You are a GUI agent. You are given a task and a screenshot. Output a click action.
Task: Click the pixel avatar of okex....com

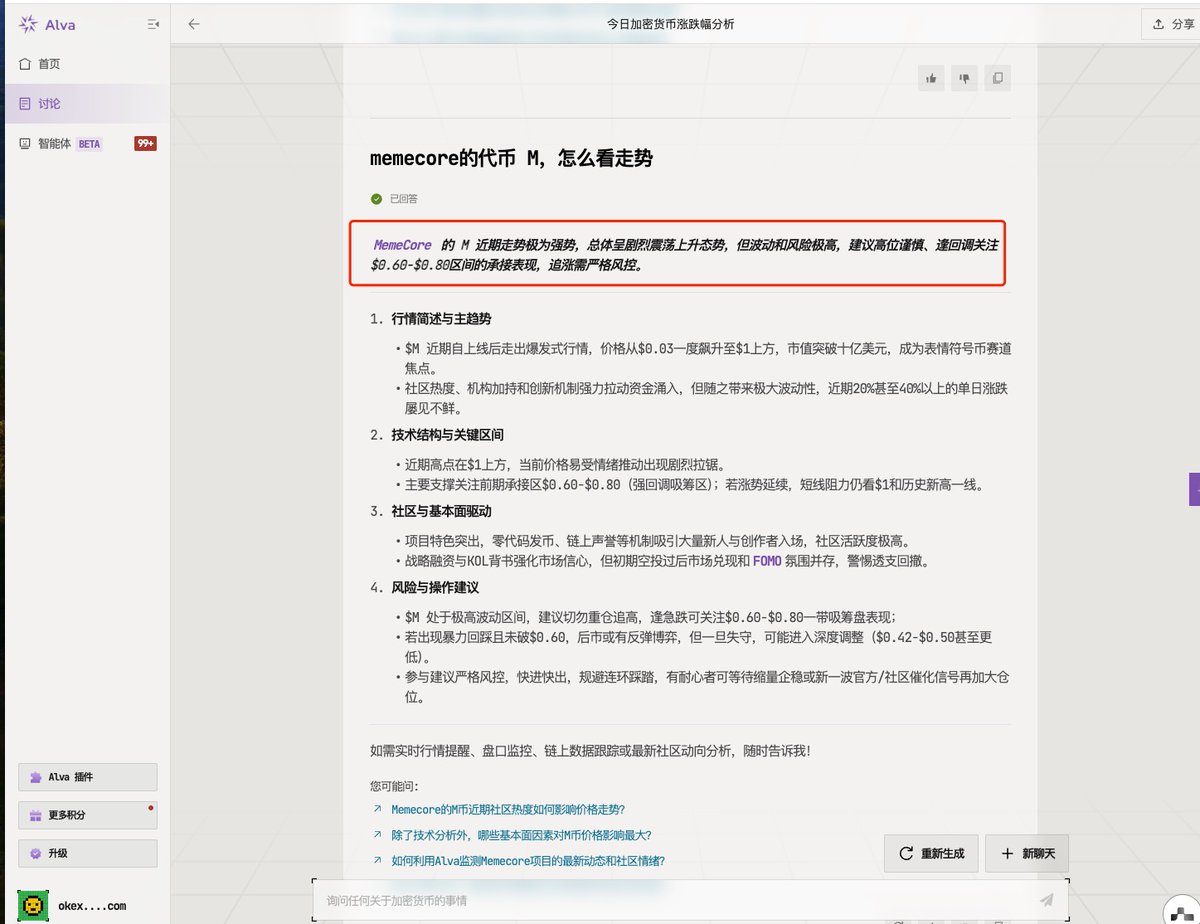33,906
